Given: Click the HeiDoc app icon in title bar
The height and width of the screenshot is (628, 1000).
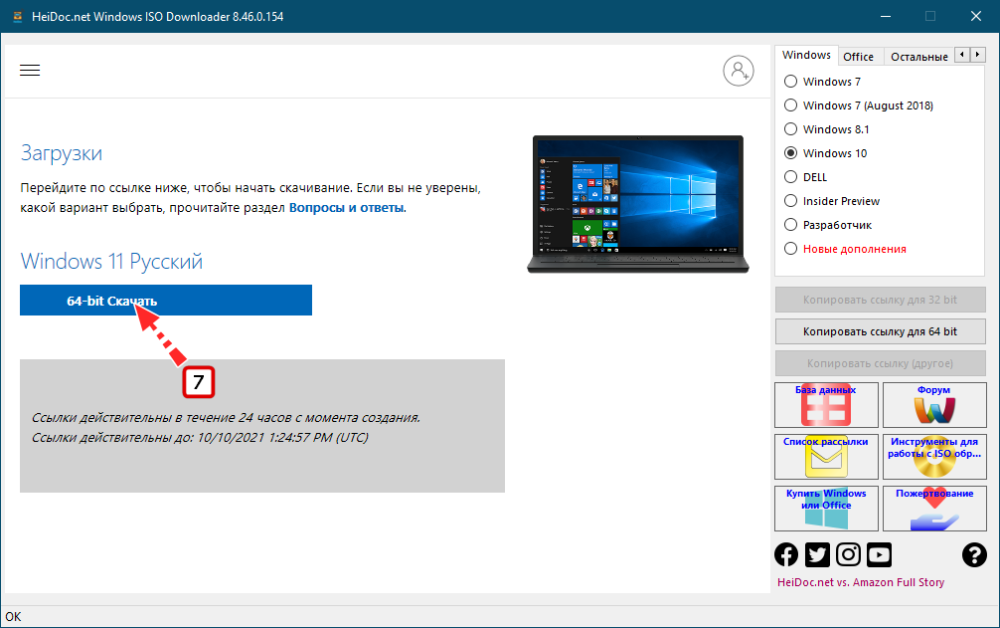Looking at the screenshot, I should (x=17, y=17).
